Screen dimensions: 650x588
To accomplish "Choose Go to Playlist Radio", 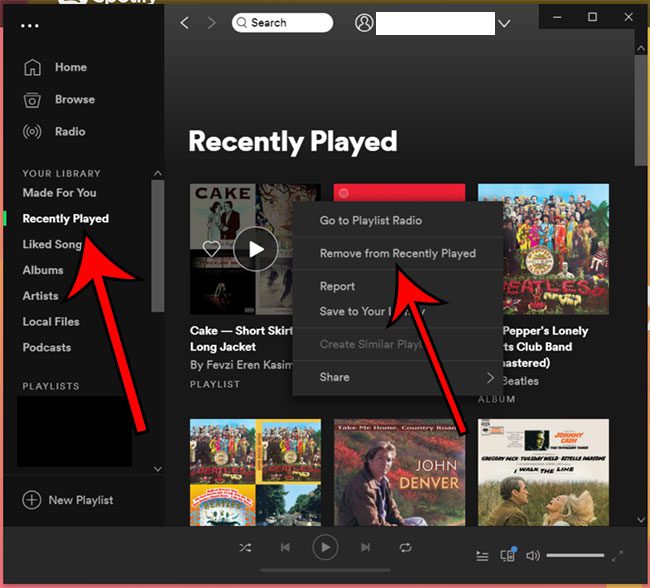I will tap(370, 220).
